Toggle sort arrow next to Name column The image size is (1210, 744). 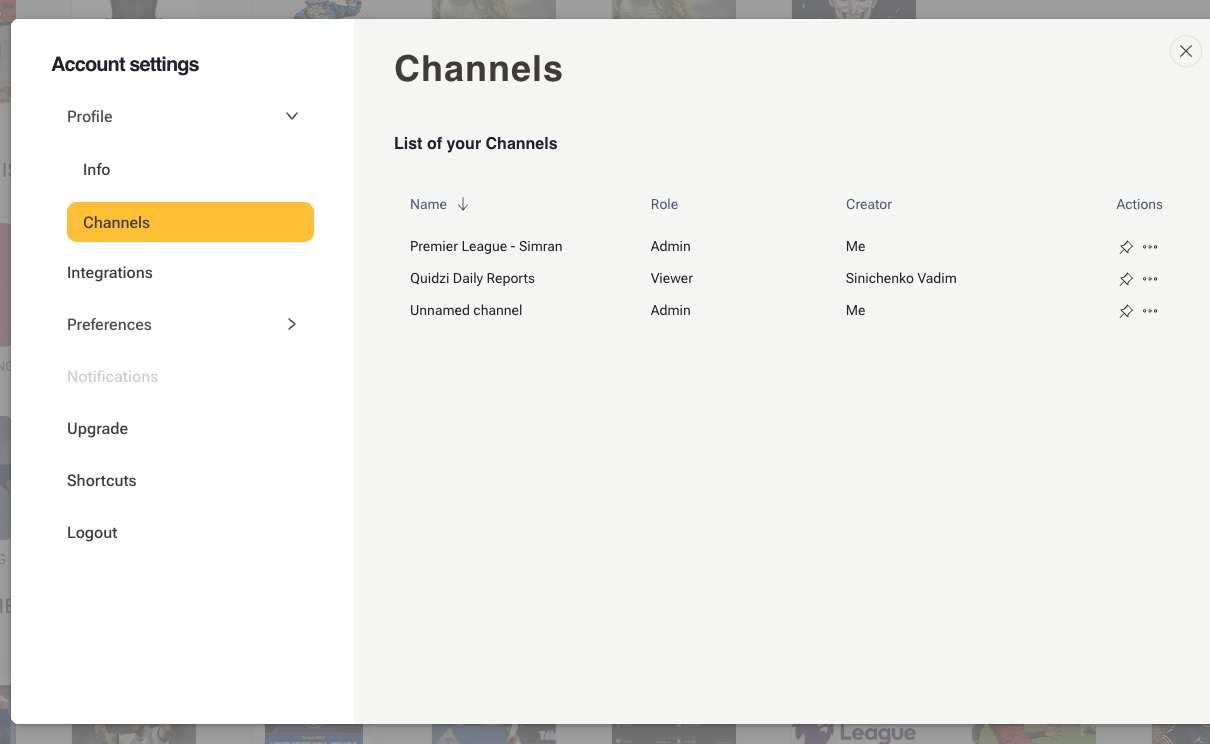463,204
